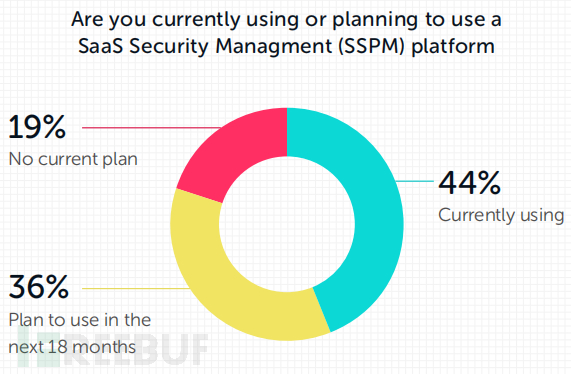Viewport: 571px width, 374px height.
Task: Click the yellow leader line to 36%
Action: (135, 288)
